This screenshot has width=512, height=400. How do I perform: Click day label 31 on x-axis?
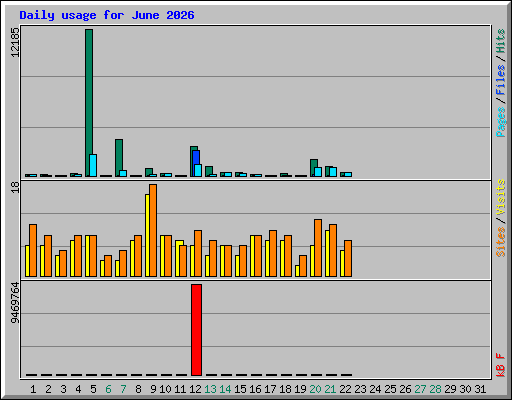[x=480, y=389]
